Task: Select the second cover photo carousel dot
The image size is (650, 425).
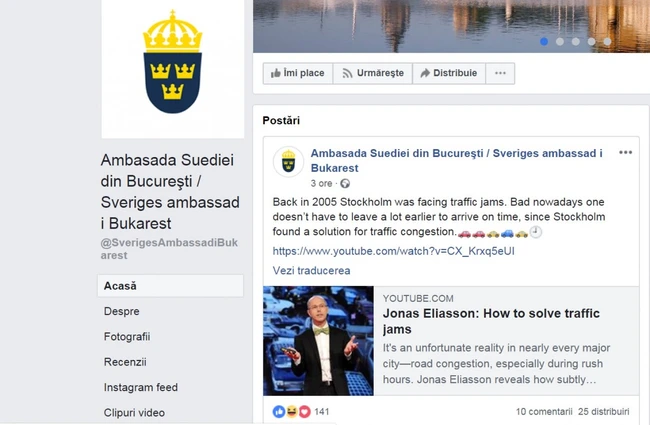Action: click(x=560, y=41)
